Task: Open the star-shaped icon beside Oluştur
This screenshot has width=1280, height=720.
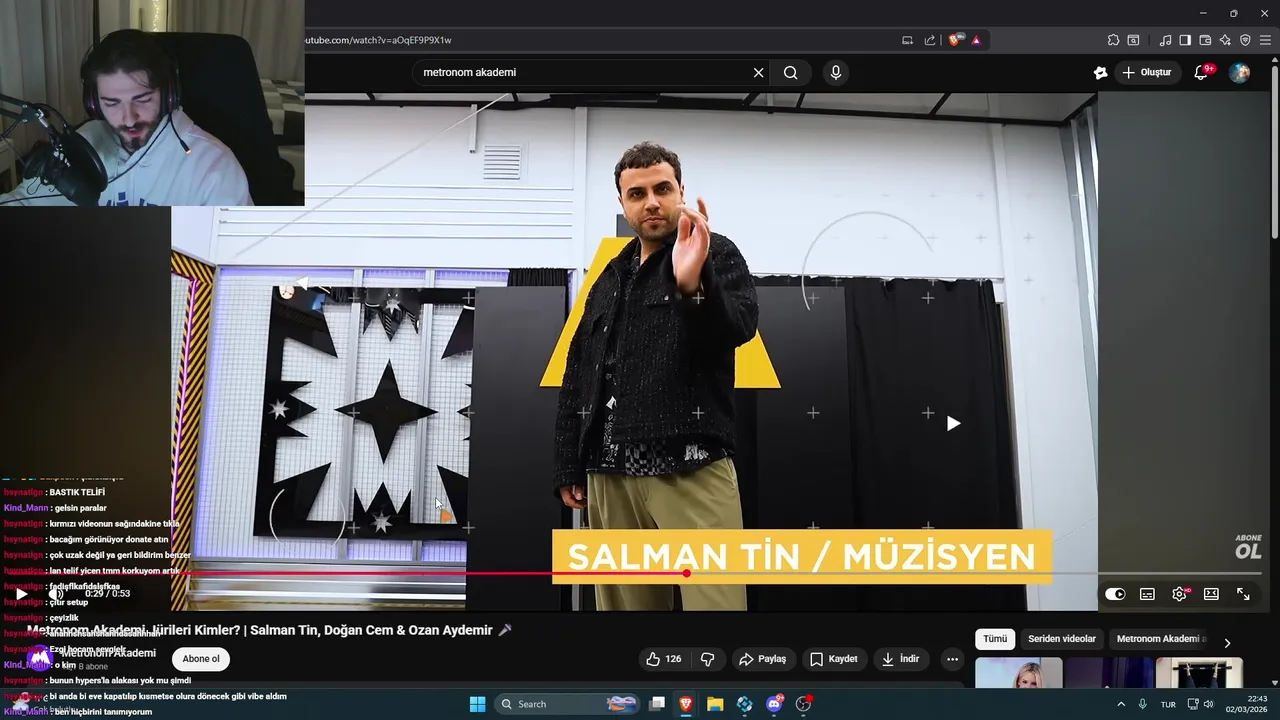Action: (x=1100, y=72)
